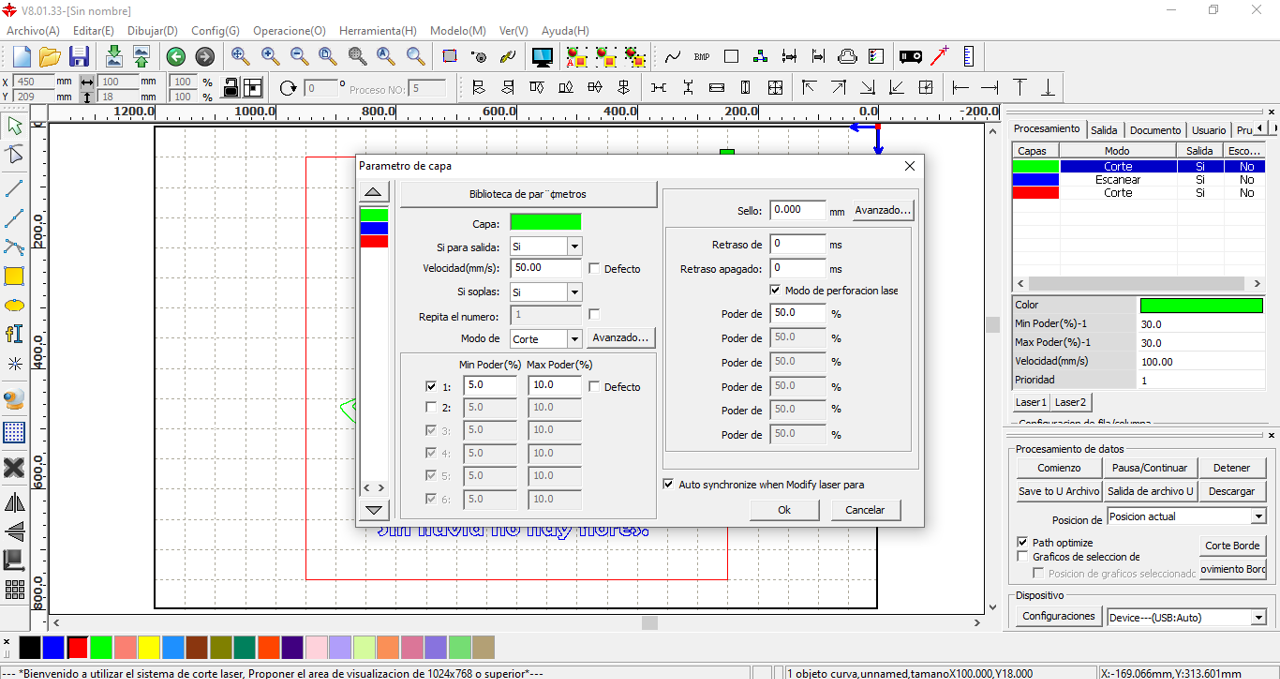Click the gray Redo arrow icon

coord(204,57)
